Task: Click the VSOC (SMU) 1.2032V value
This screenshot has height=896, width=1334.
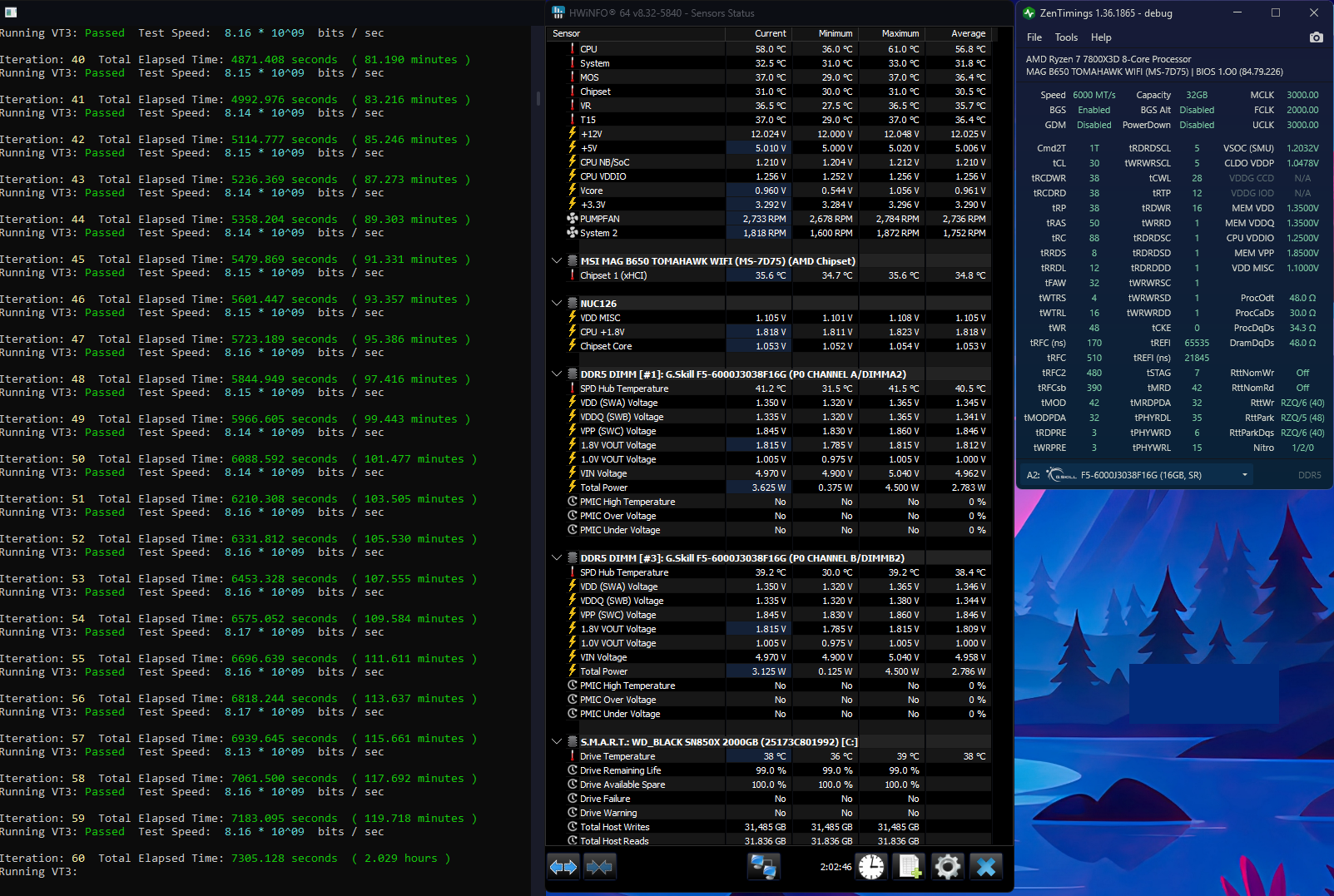Action: (1302, 148)
